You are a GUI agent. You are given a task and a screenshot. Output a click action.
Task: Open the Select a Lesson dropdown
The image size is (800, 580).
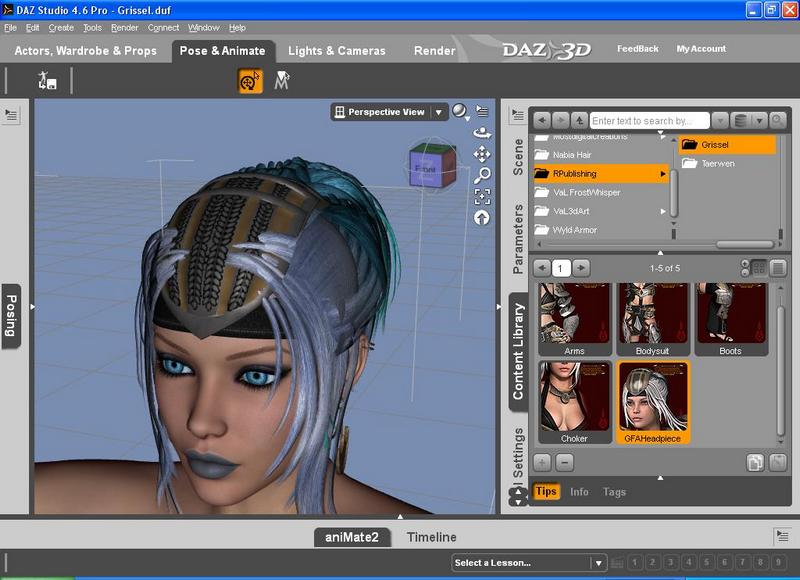tap(529, 563)
